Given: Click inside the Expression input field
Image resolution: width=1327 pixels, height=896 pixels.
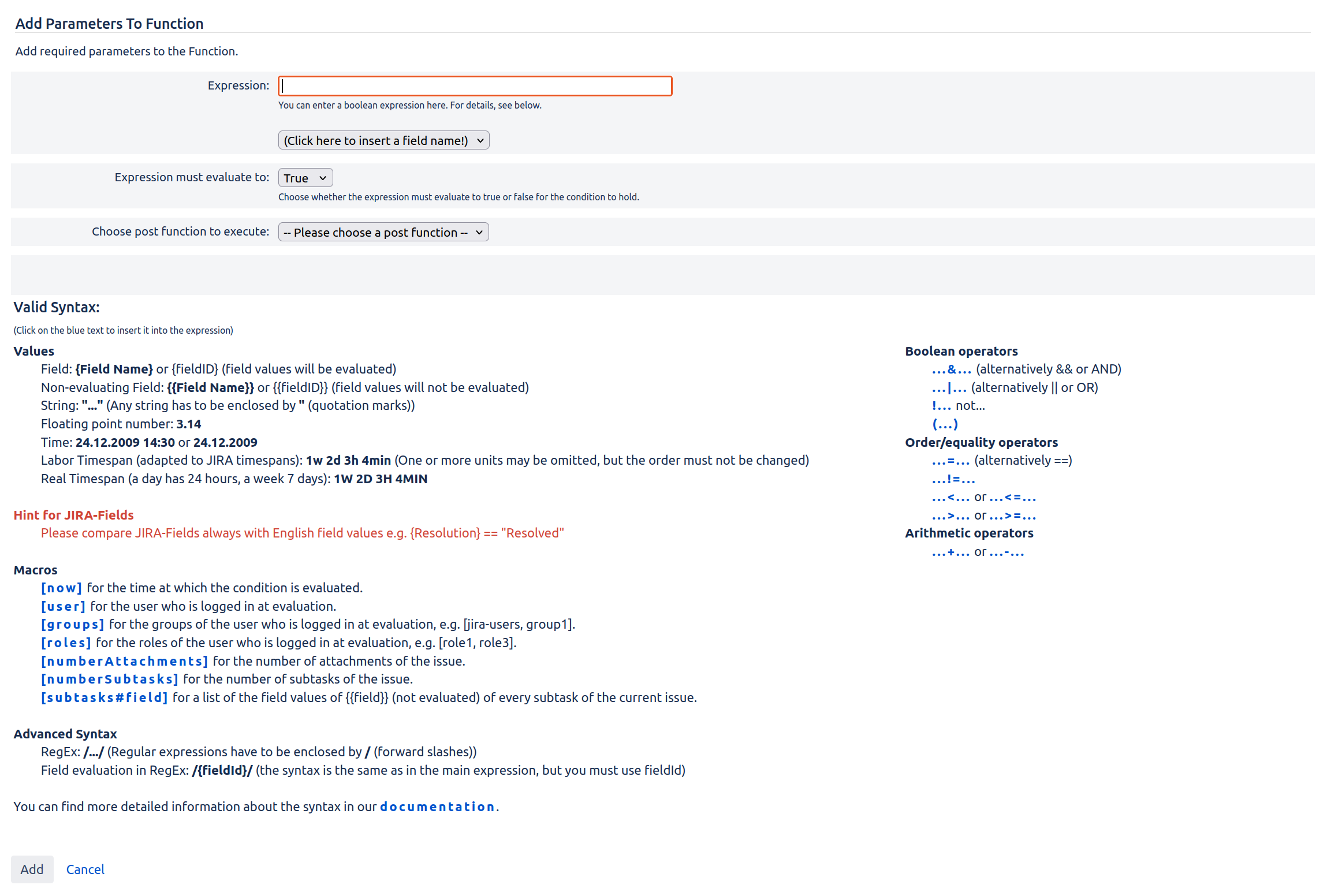Looking at the screenshot, I should 475,85.
